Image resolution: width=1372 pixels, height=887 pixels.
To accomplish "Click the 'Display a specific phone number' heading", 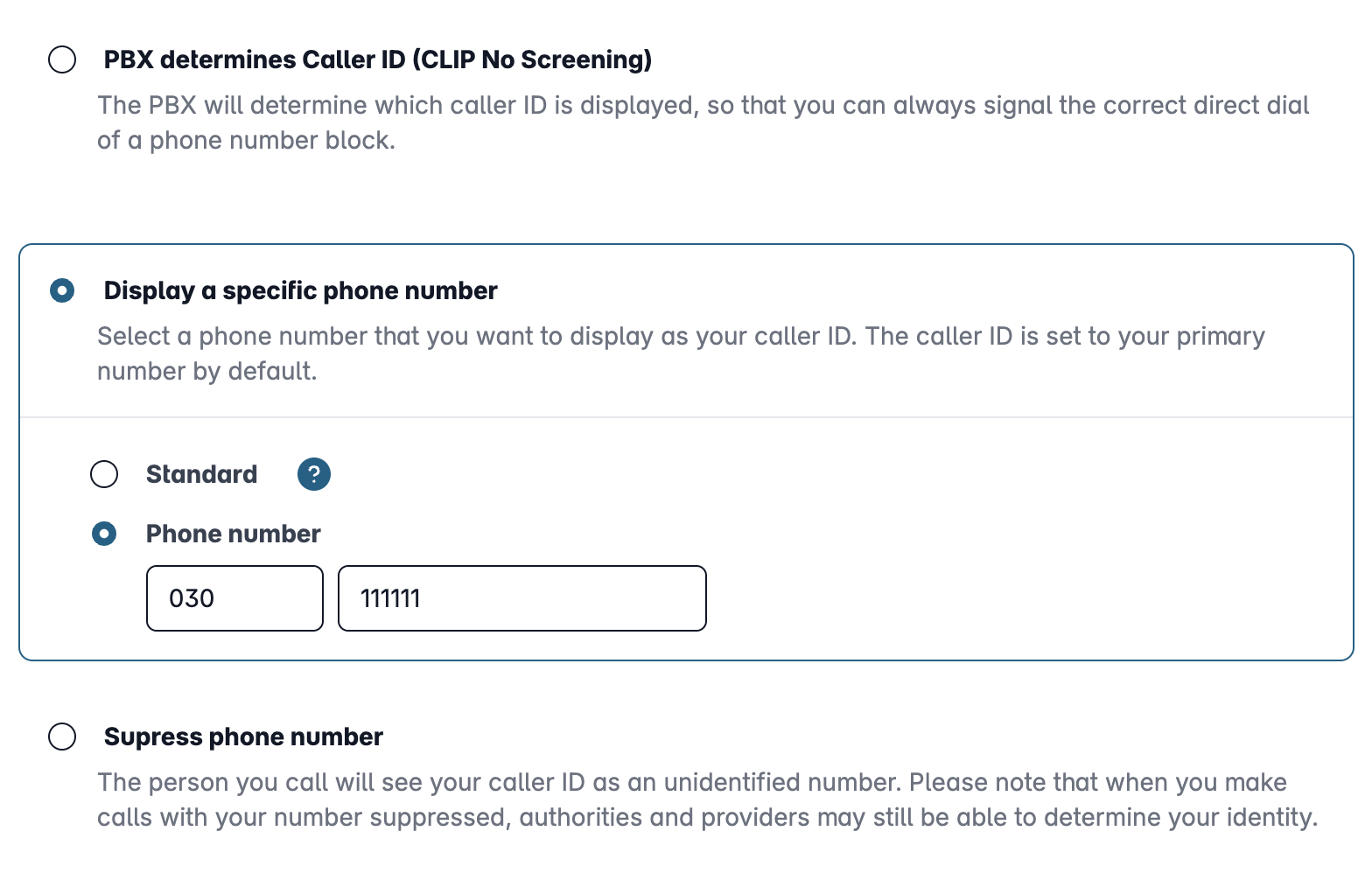I will (x=300, y=290).
